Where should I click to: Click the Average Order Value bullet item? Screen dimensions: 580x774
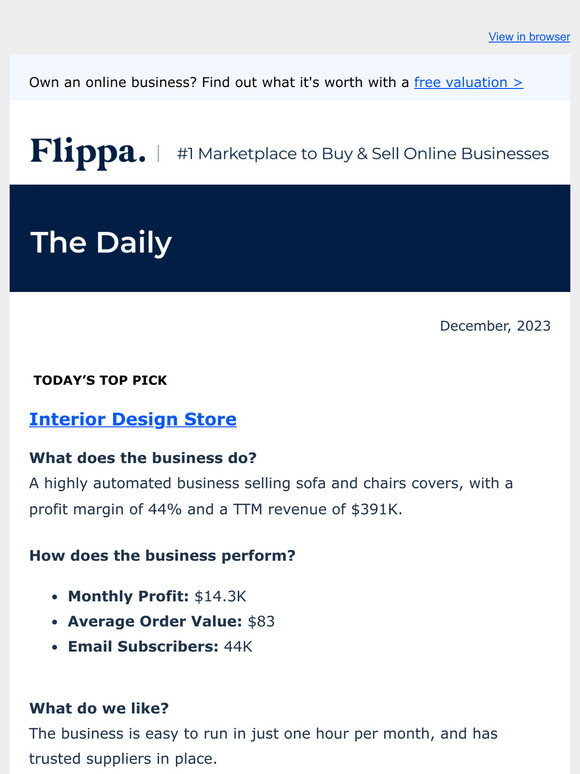[171, 621]
